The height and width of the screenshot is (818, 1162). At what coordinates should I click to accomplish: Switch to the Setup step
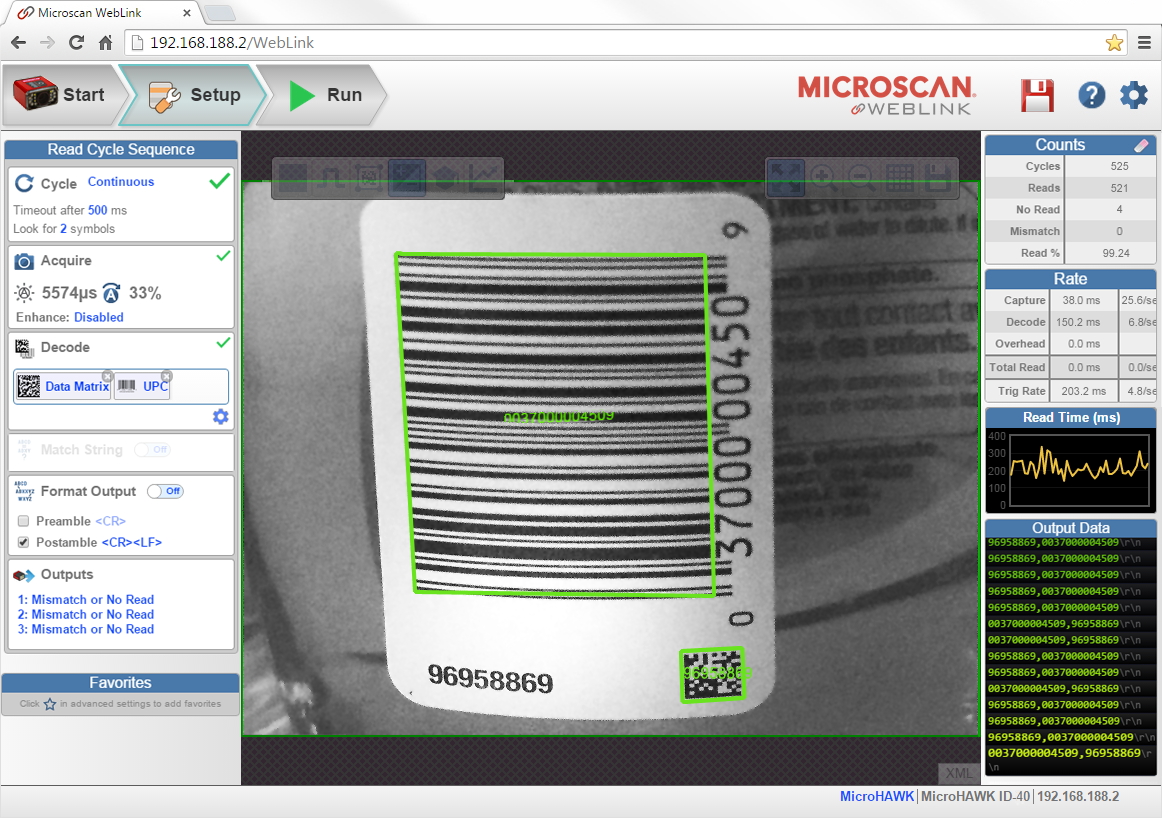tap(194, 95)
